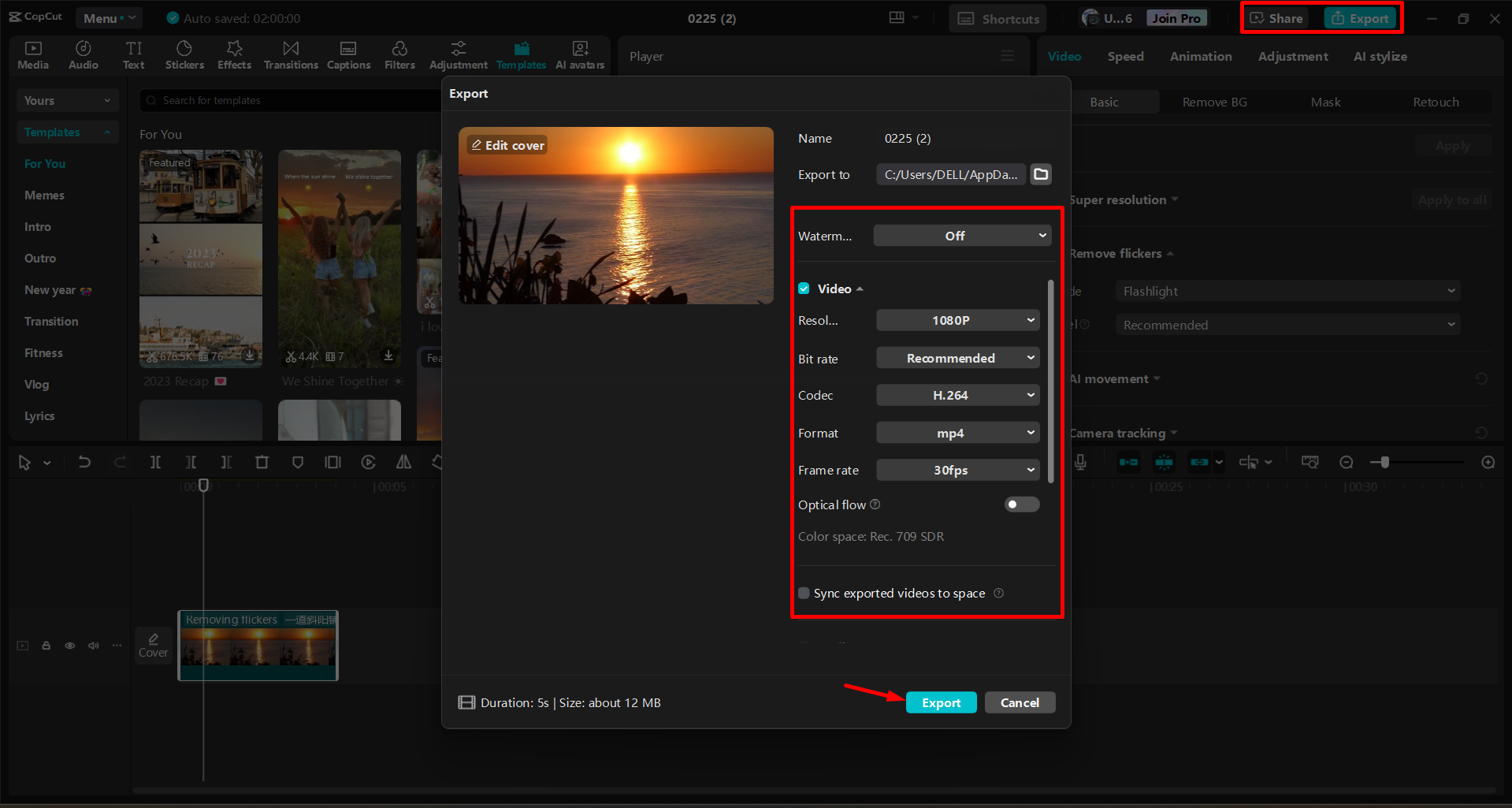The width and height of the screenshot is (1512, 808).
Task: Expand the Flashlight dropdown under Remove flickers
Action: pyautogui.click(x=1287, y=290)
